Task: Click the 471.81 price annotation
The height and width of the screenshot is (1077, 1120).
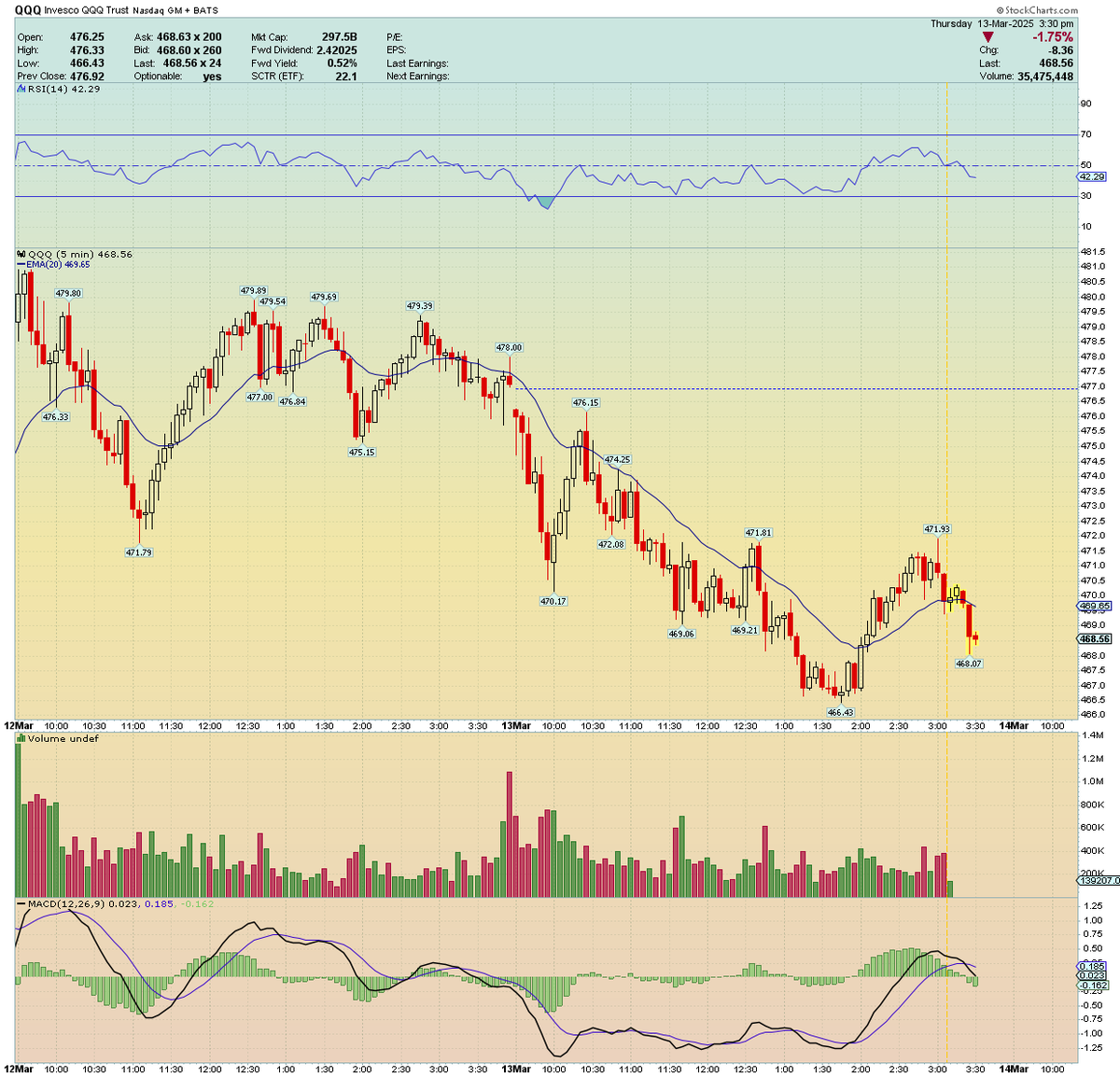Action: (x=758, y=533)
